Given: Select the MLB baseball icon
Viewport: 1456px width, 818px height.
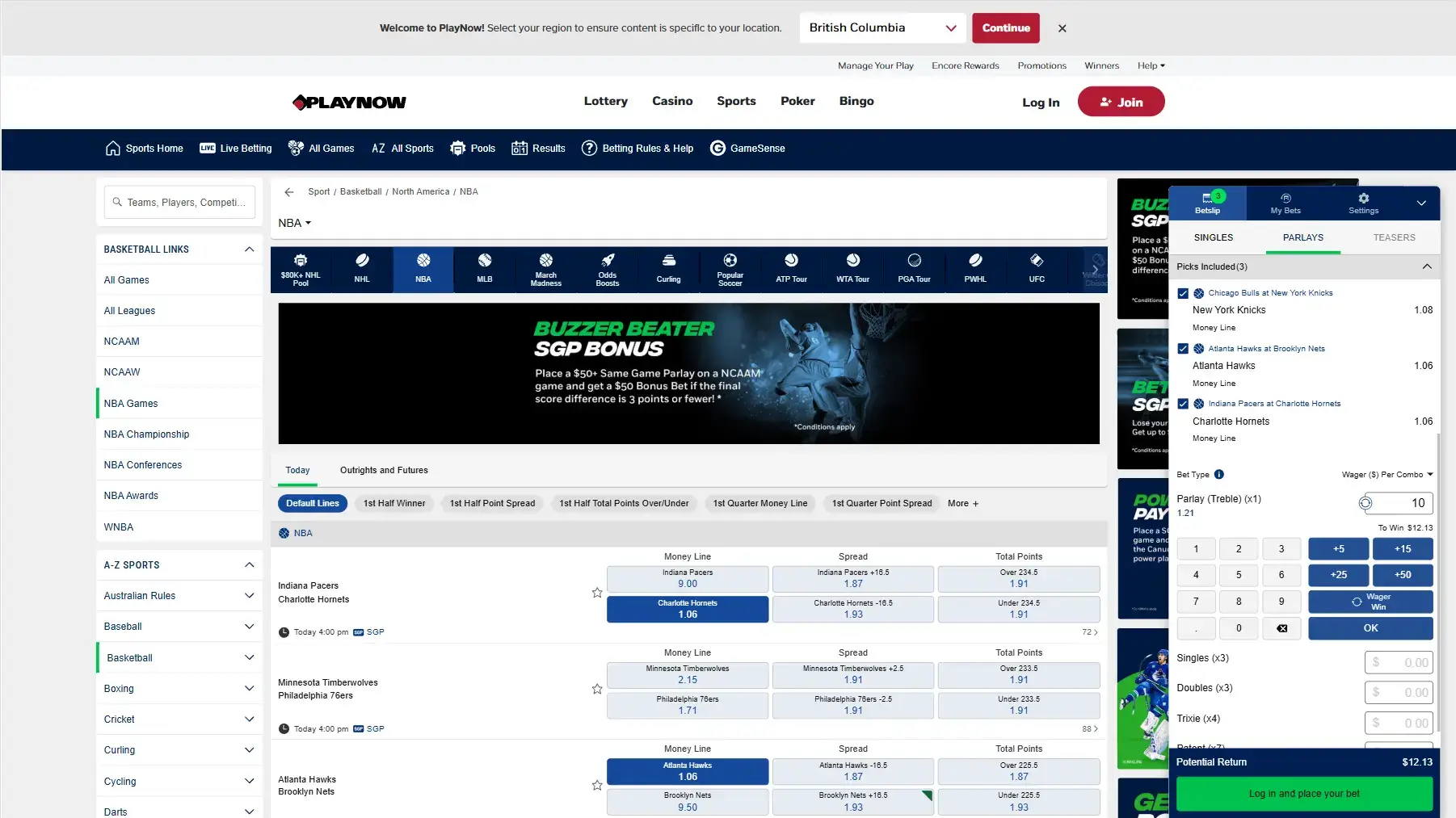Looking at the screenshot, I should (x=485, y=270).
